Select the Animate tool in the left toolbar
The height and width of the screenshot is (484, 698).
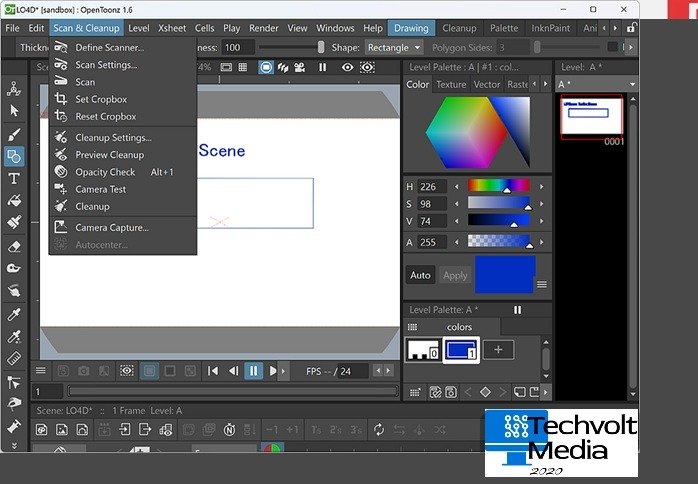coord(14,89)
